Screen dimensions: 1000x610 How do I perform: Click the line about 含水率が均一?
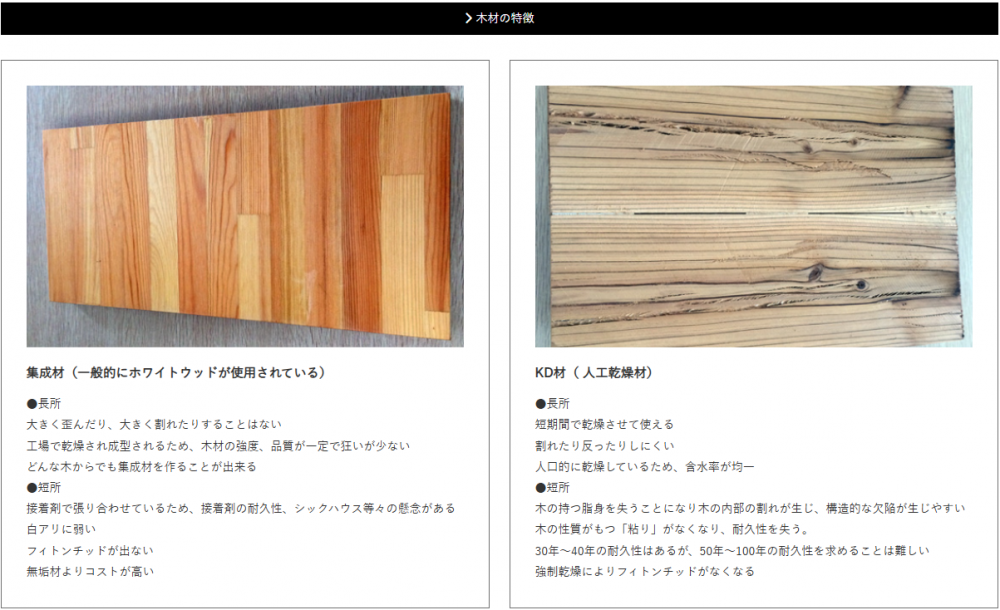pos(645,466)
